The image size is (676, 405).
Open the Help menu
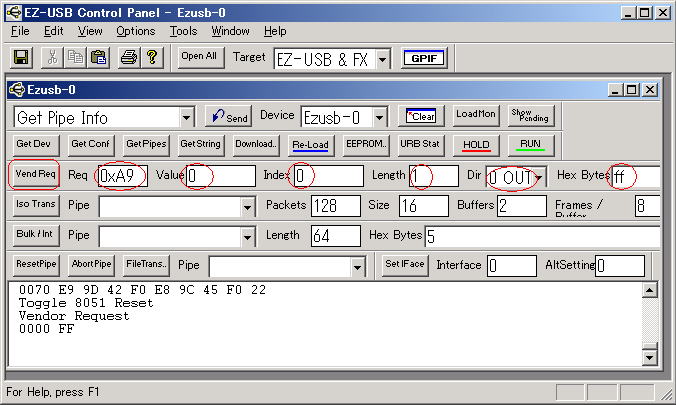275,31
